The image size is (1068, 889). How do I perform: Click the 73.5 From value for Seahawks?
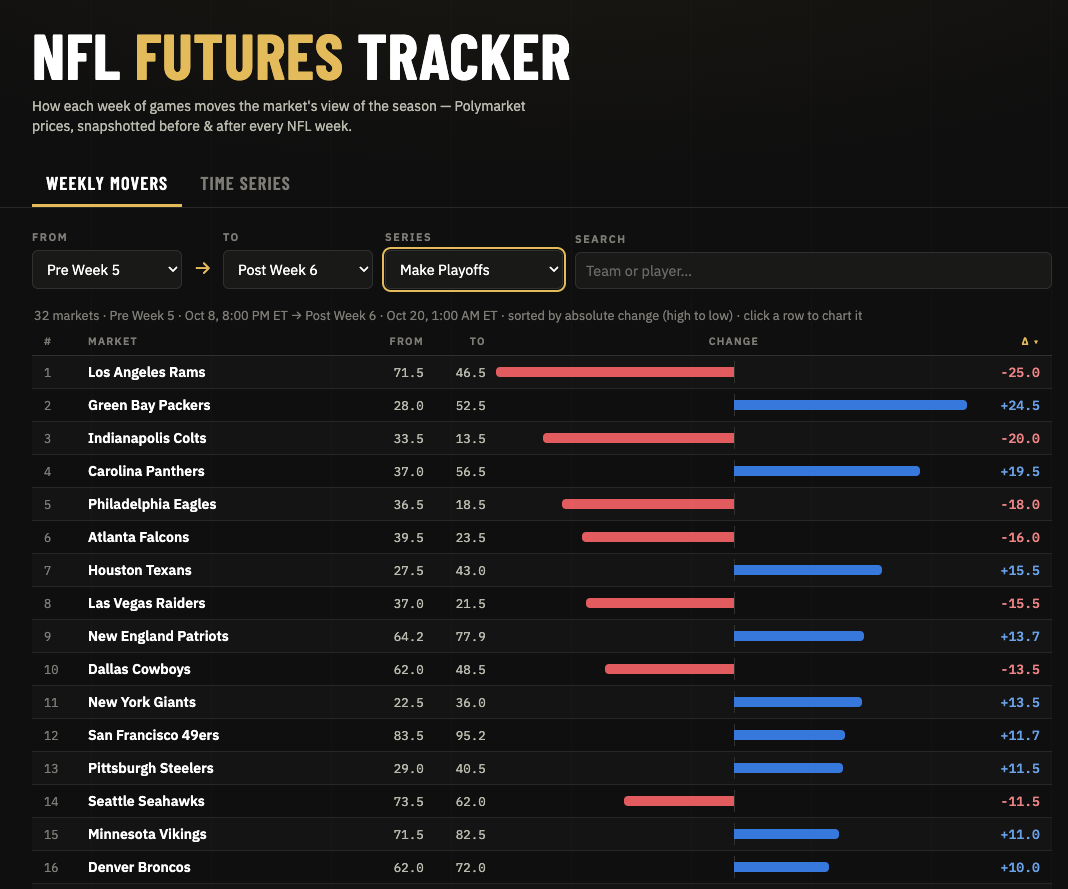[409, 801]
